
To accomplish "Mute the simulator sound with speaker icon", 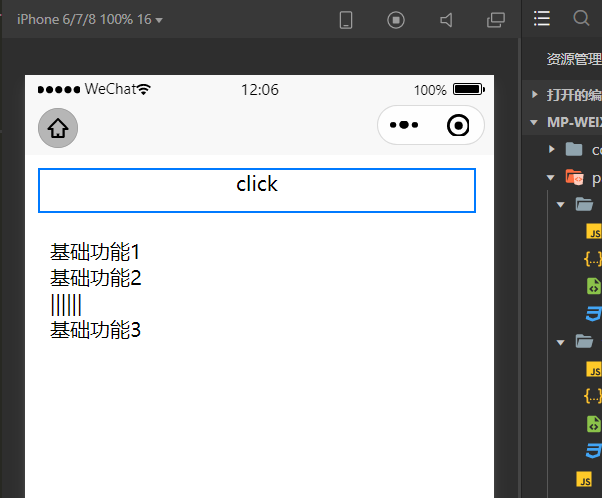I will click(446, 19).
